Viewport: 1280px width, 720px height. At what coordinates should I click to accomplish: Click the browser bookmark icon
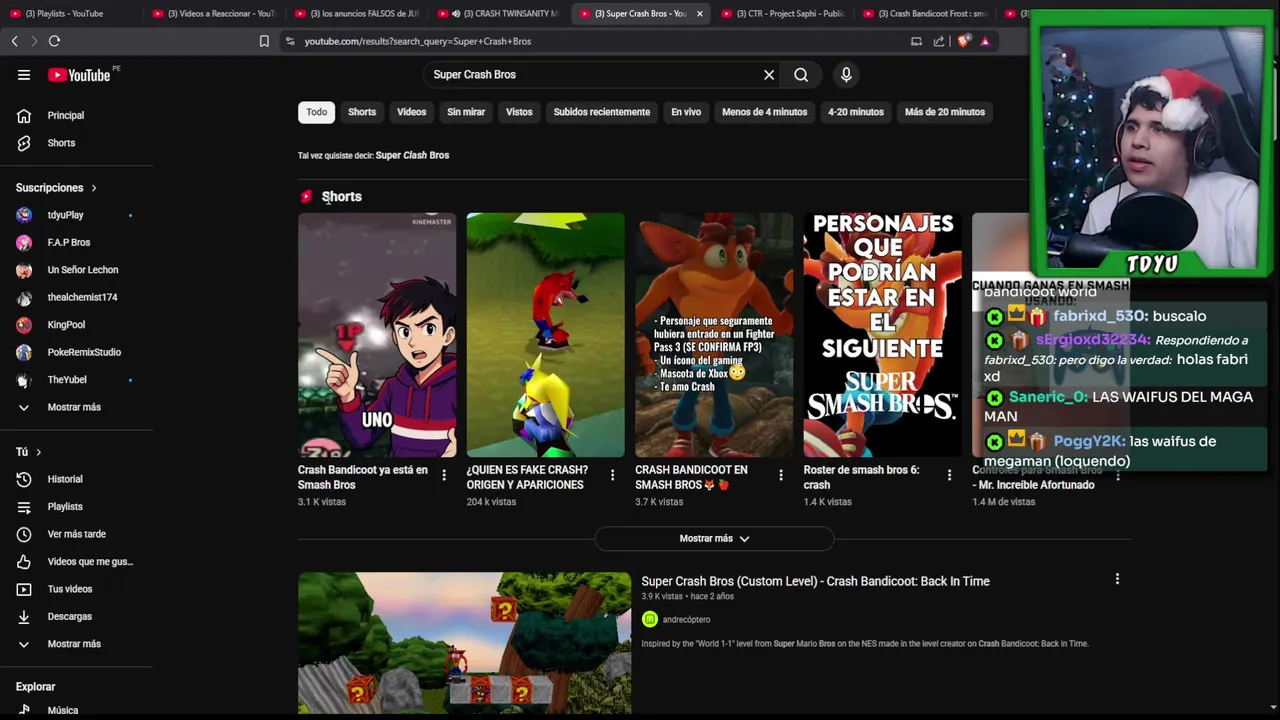point(264,41)
